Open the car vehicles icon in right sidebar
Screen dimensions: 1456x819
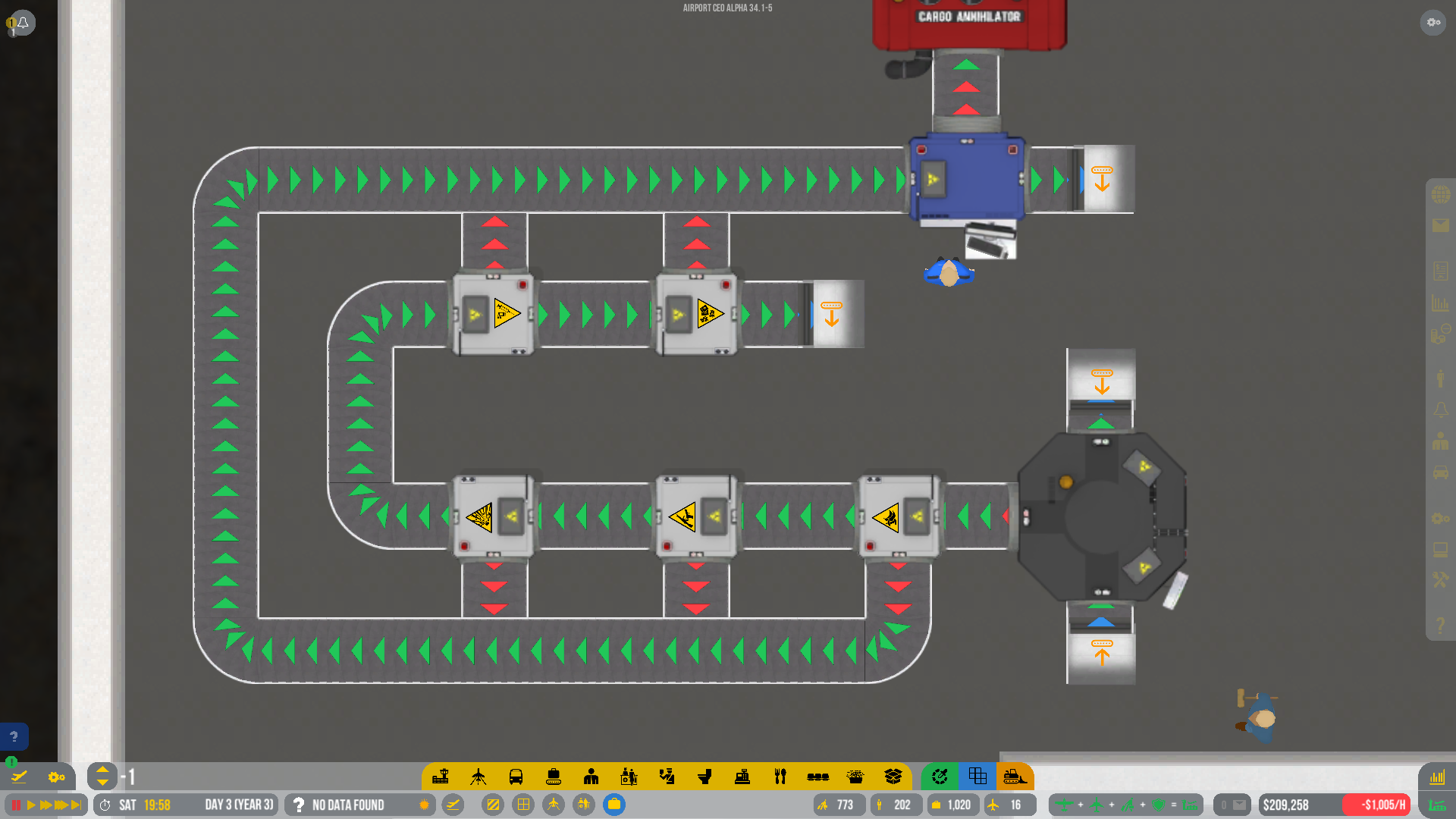click(x=1441, y=472)
